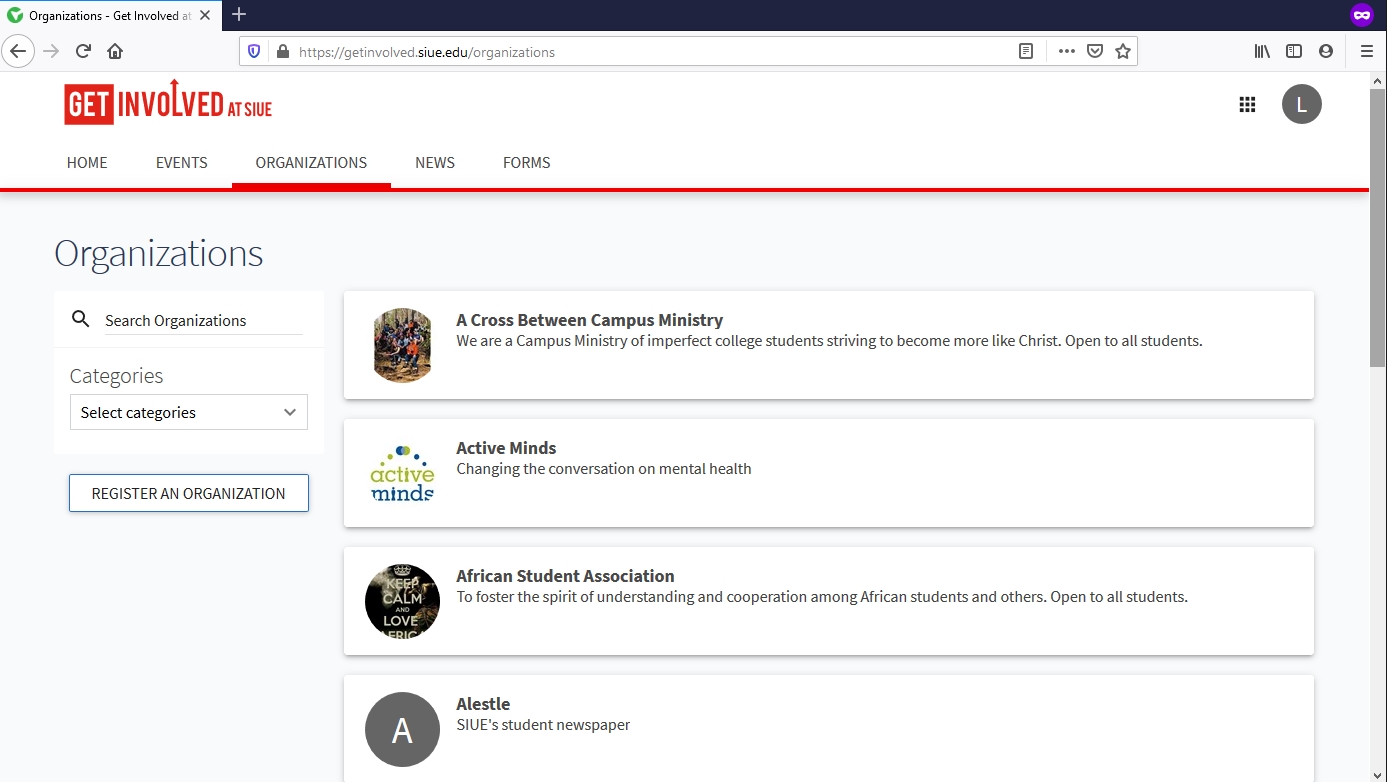This screenshot has width=1387, height=782.
Task: Click the Search Organizations input field
Action: (203, 321)
